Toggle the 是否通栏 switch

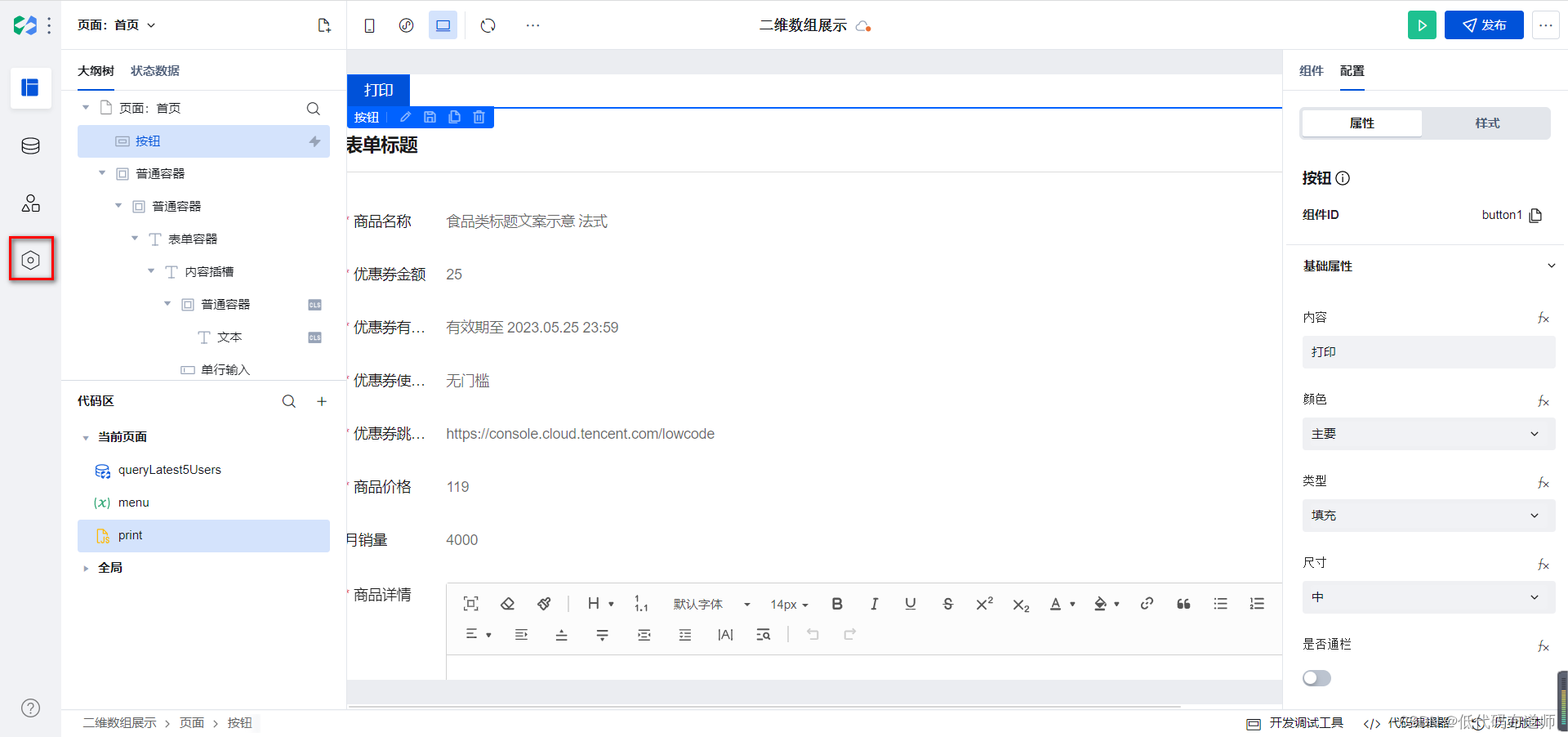point(1316,678)
